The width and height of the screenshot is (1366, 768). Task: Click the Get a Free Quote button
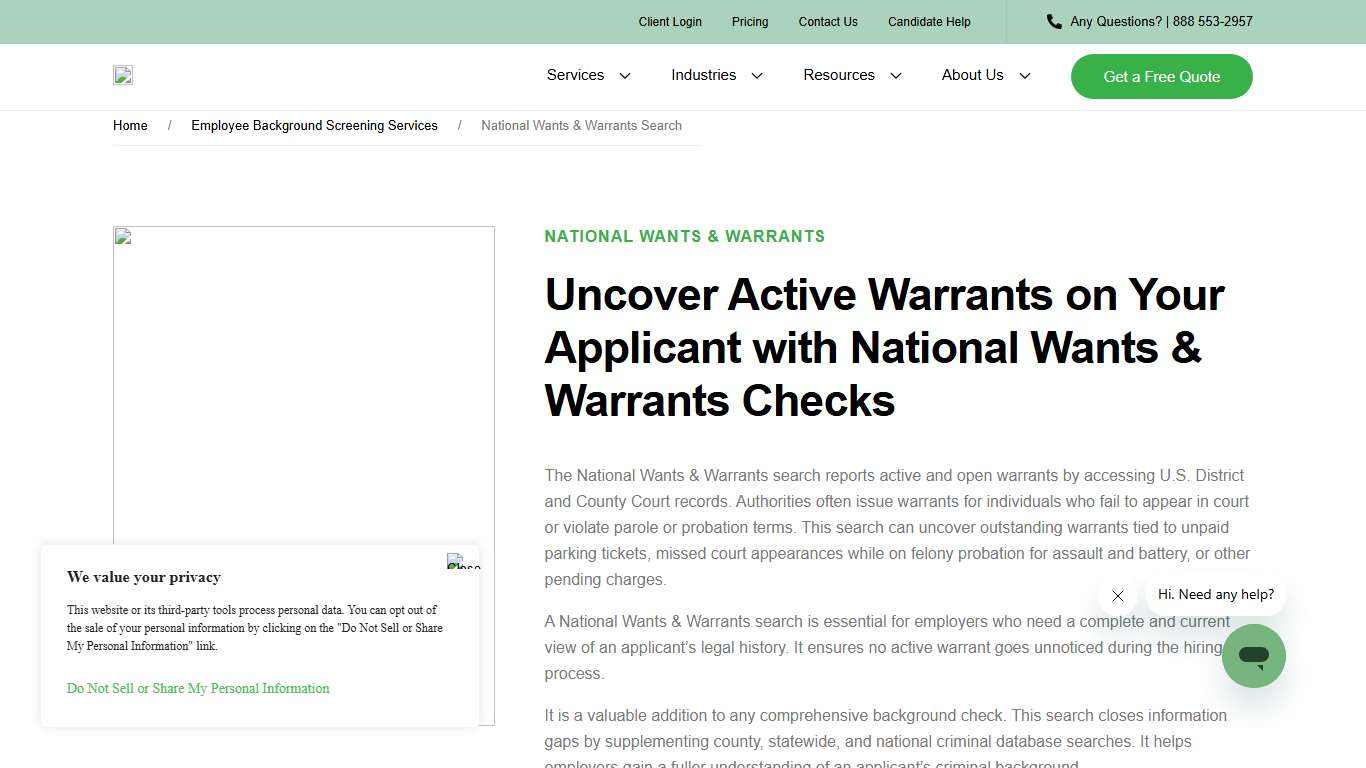(1161, 76)
